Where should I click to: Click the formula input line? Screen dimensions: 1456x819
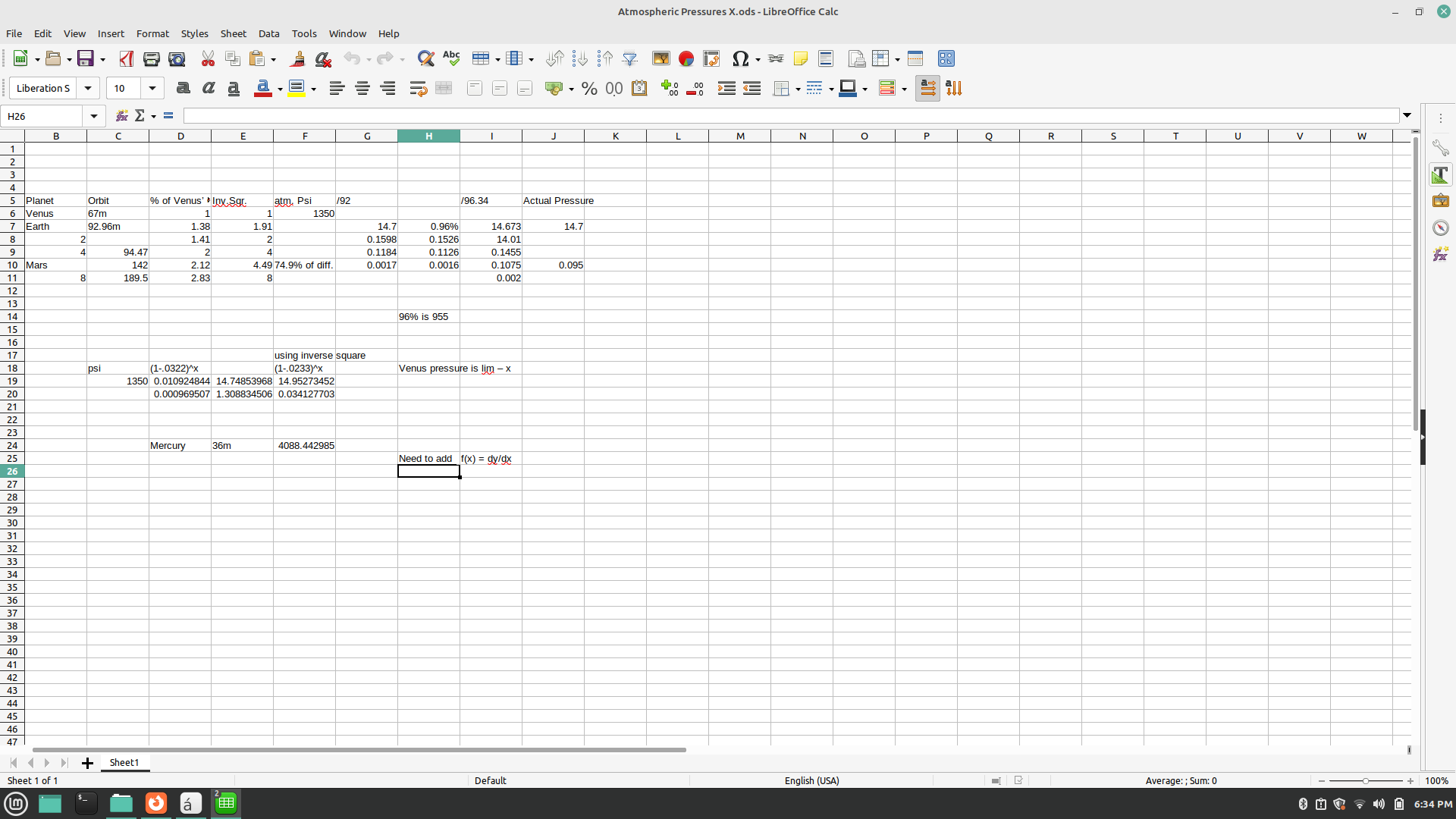791,116
